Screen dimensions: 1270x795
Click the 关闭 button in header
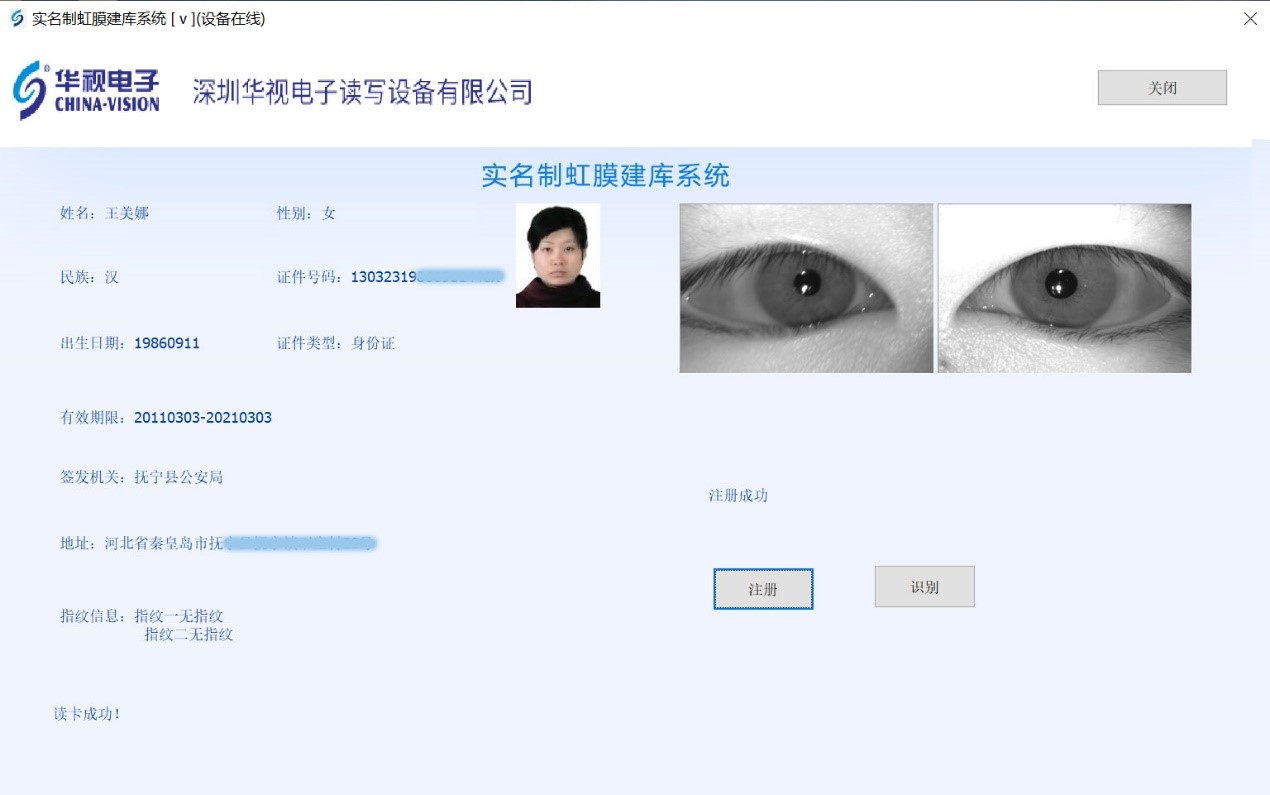point(1162,88)
